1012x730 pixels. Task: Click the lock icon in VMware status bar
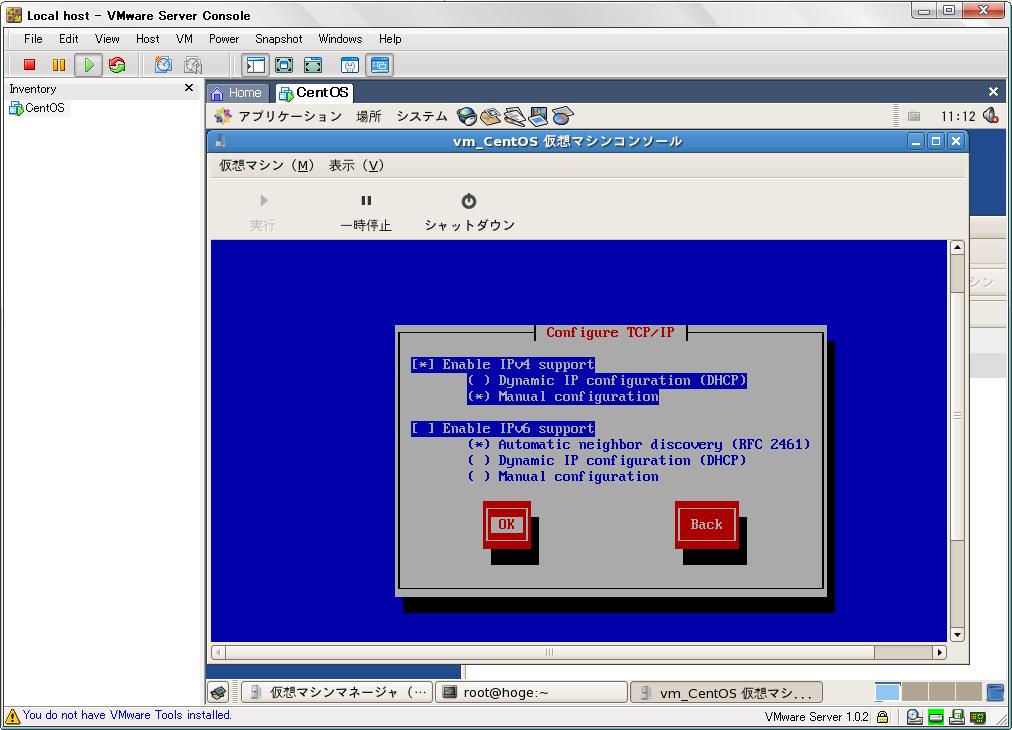(882, 716)
